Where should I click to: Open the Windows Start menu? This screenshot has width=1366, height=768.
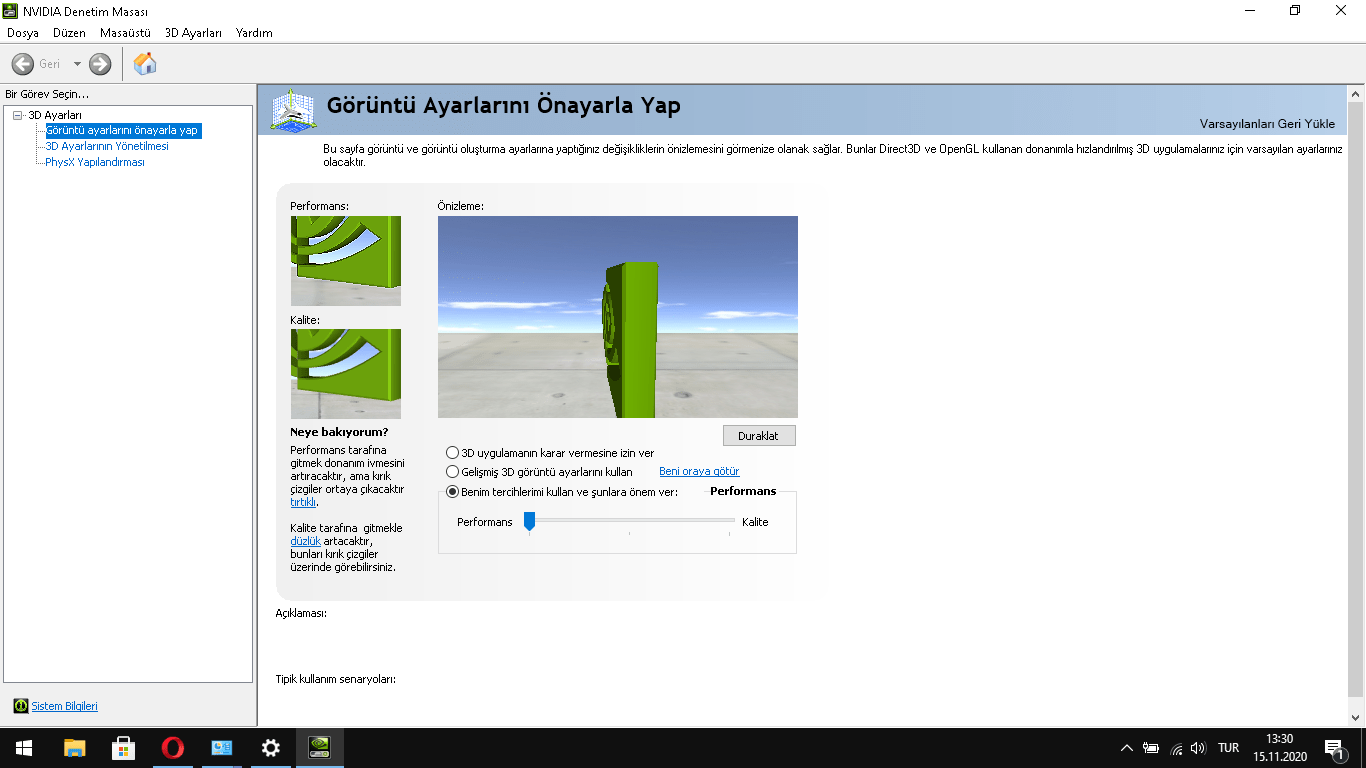tap(23, 748)
